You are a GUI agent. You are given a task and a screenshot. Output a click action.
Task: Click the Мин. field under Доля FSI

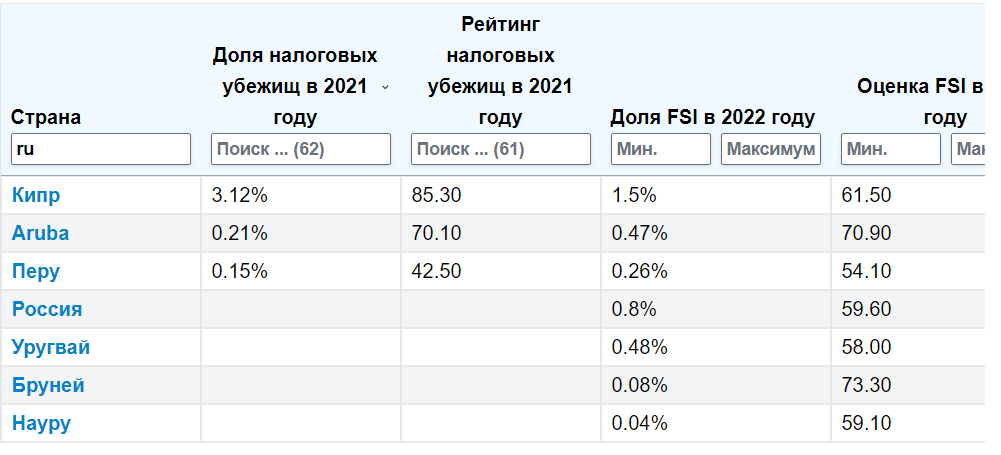click(x=660, y=149)
